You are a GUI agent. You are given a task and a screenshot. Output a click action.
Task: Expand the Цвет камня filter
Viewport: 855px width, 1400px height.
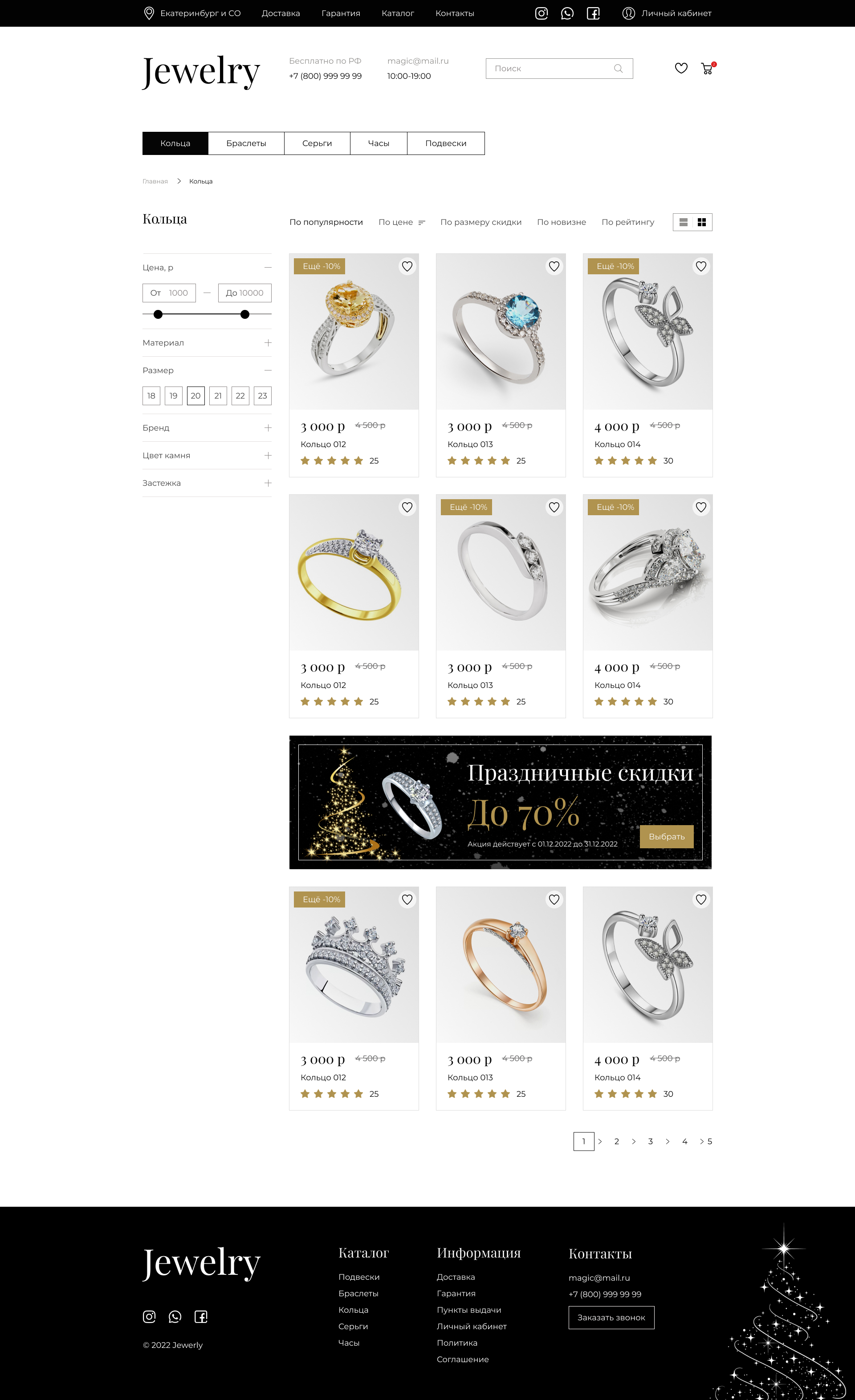pyautogui.click(x=268, y=456)
